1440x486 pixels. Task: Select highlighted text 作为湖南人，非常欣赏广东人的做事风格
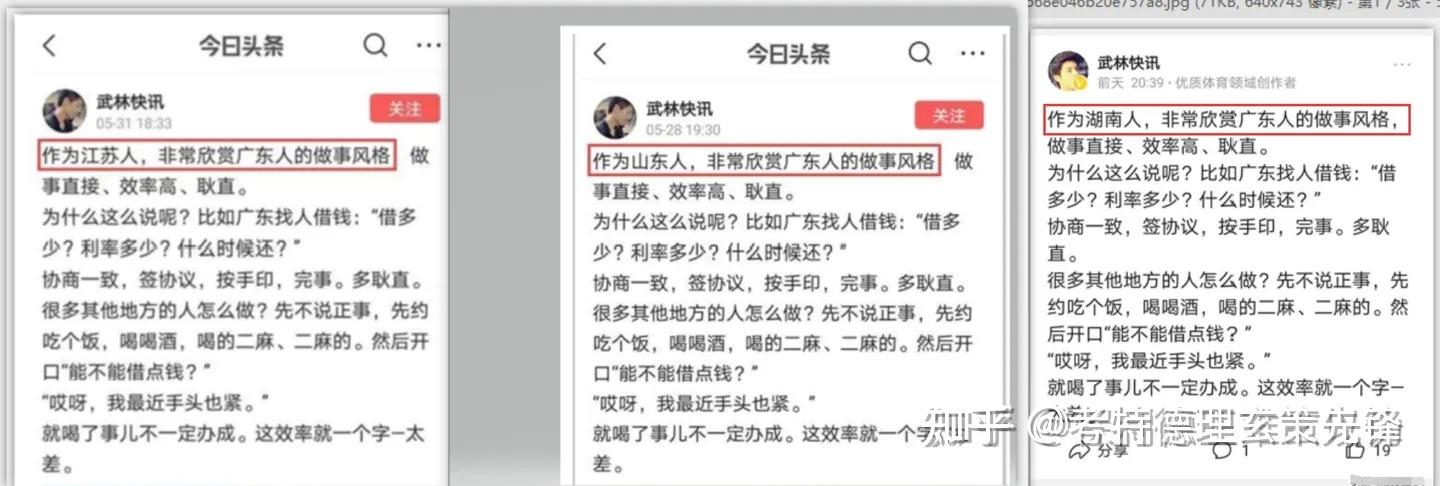coord(1230,120)
